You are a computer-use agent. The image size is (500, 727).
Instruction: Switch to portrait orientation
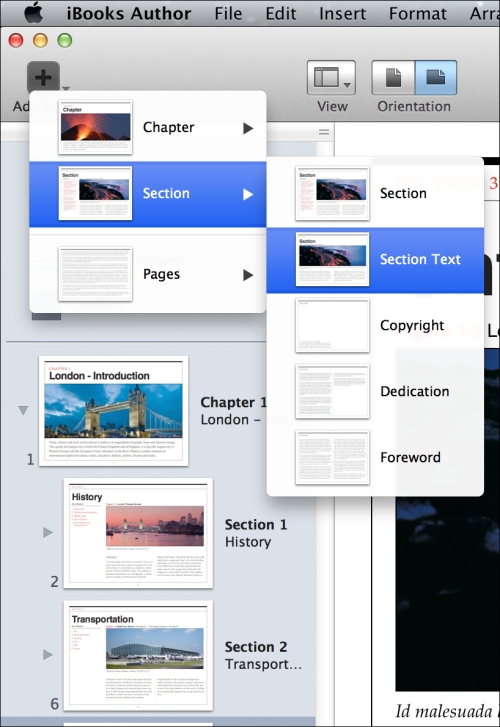[x=393, y=77]
